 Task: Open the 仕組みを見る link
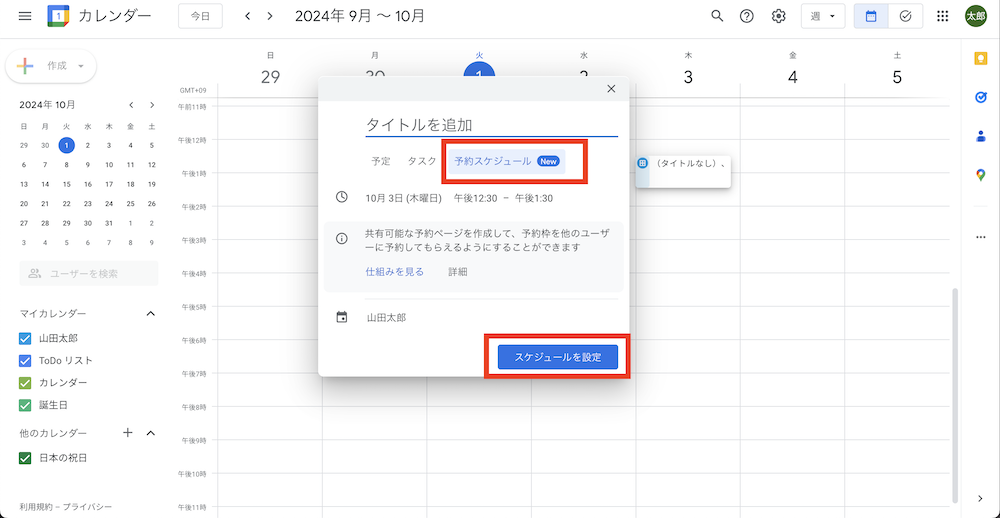(394, 271)
